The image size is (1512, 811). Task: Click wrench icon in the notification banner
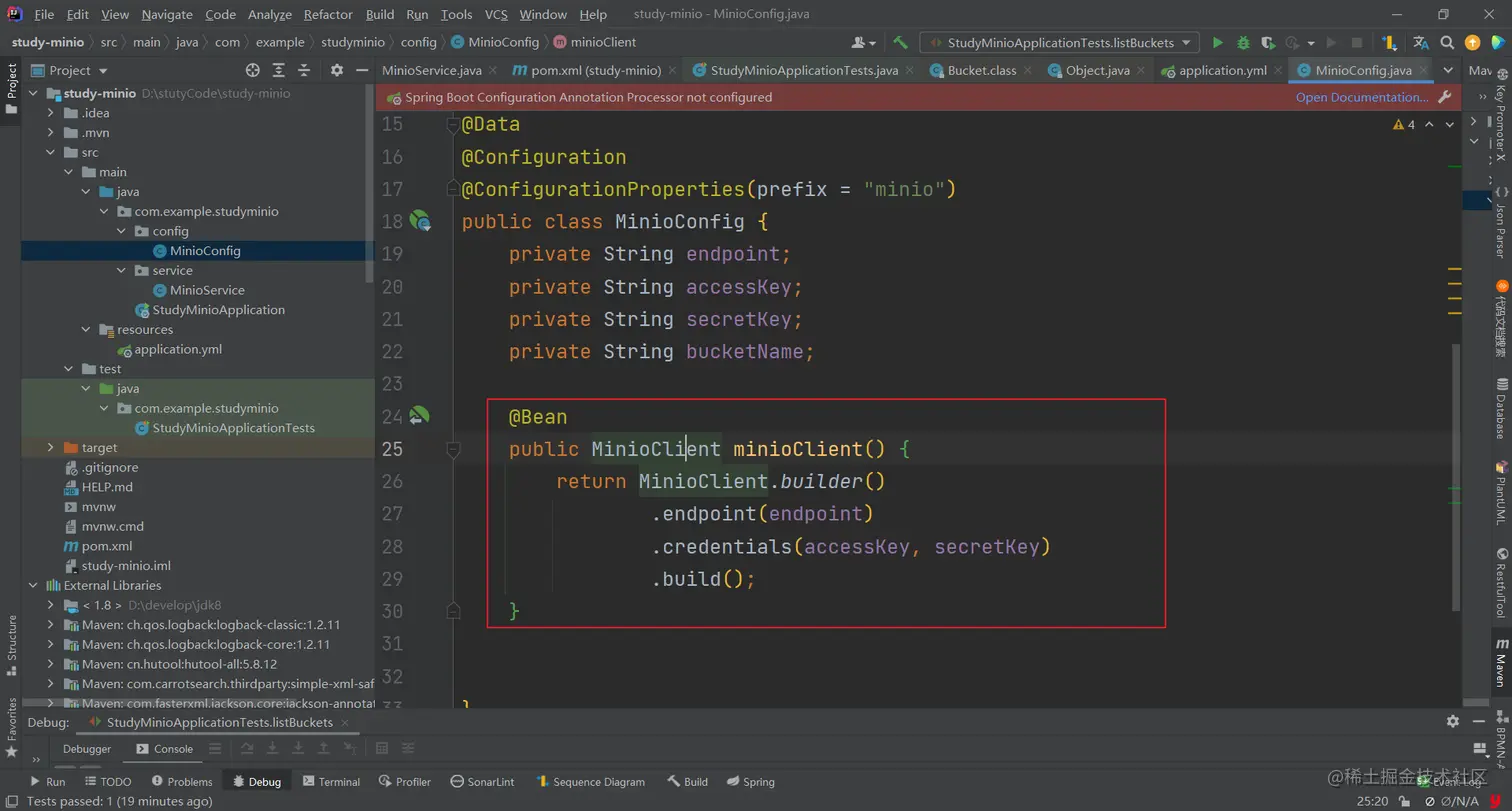(x=1444, y=97)
